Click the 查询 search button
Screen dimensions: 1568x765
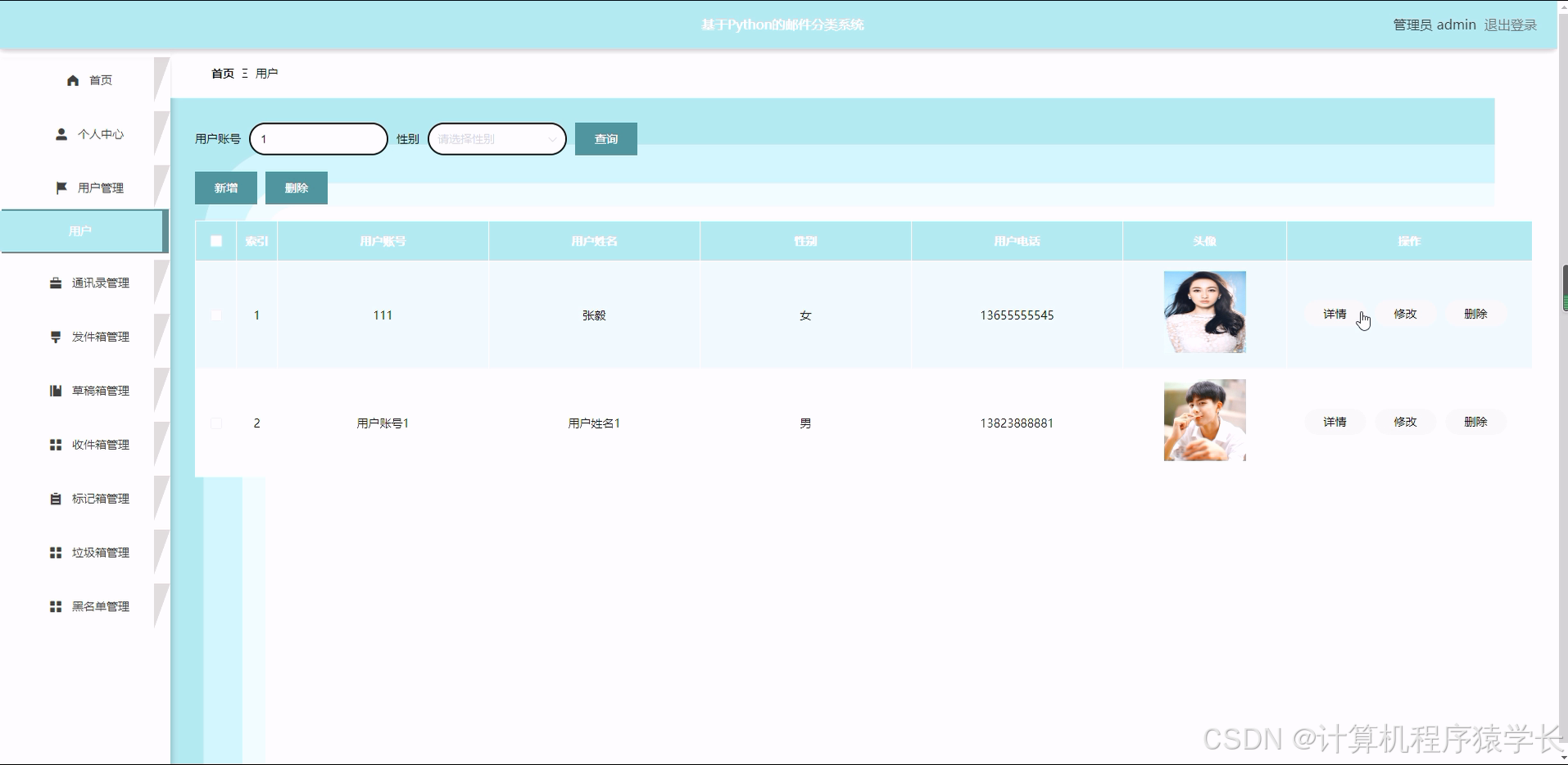pyautogui.click(x=606, y=139)
